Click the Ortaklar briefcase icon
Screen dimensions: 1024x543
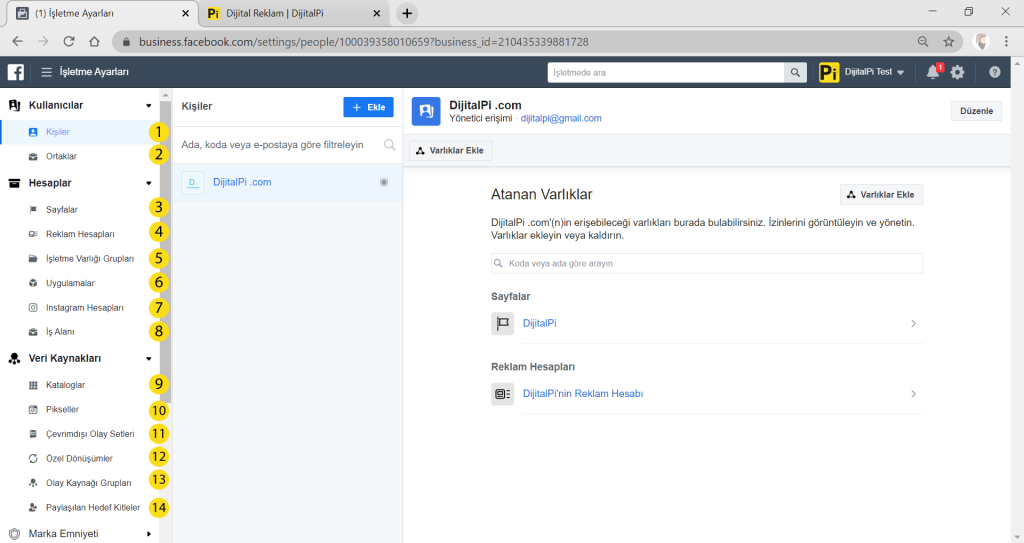click(x=33, y=157)
